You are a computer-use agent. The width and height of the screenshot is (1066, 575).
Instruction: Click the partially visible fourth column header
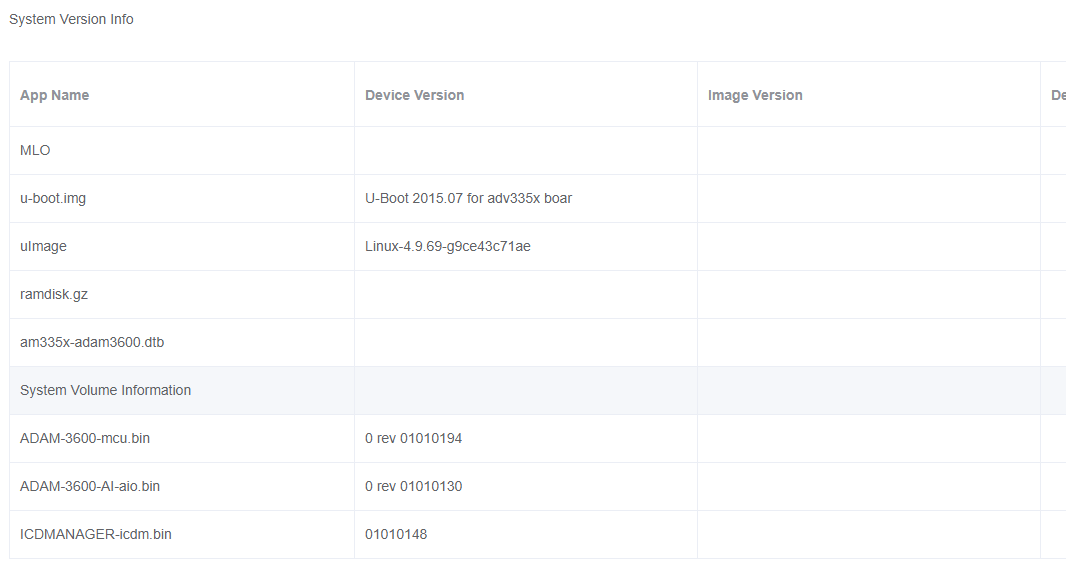[1056, 95]
